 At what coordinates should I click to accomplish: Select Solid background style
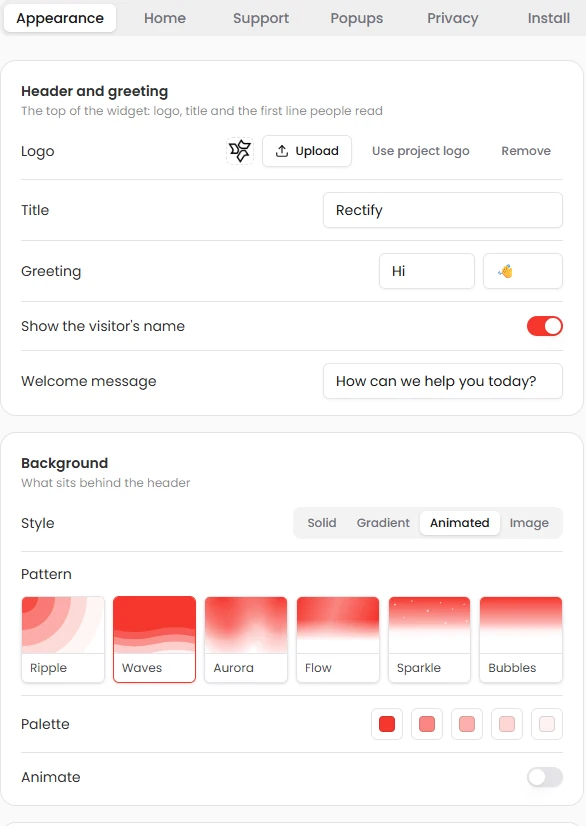[x=322, y=523]
